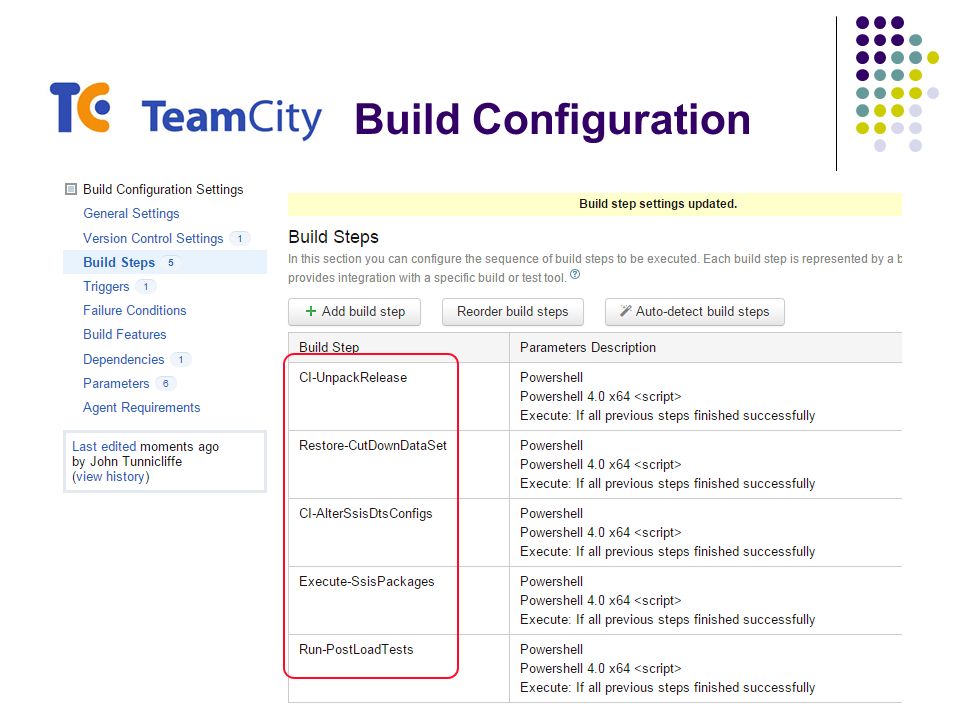Click the help question mark icon
The height and width of the screenshot is (720, 960).
pyautogui.click(x=575, y=274)
